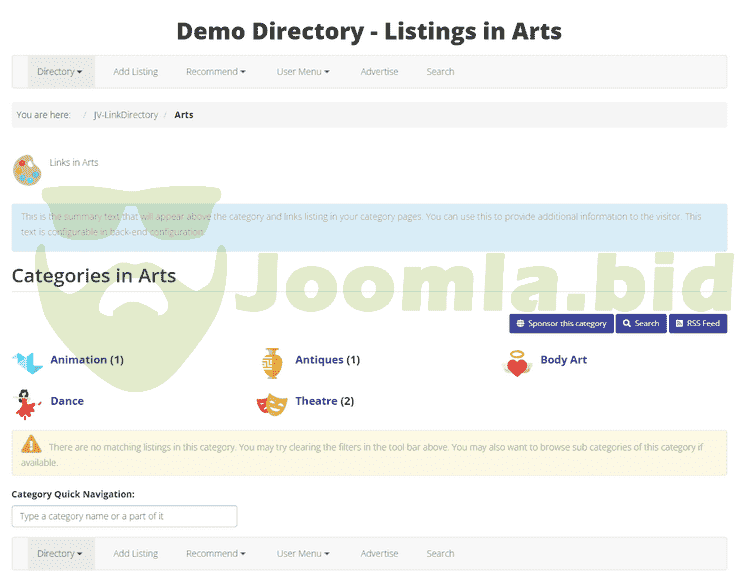Click the warning triangle icon in notice
750x575 pixels.
32,446
